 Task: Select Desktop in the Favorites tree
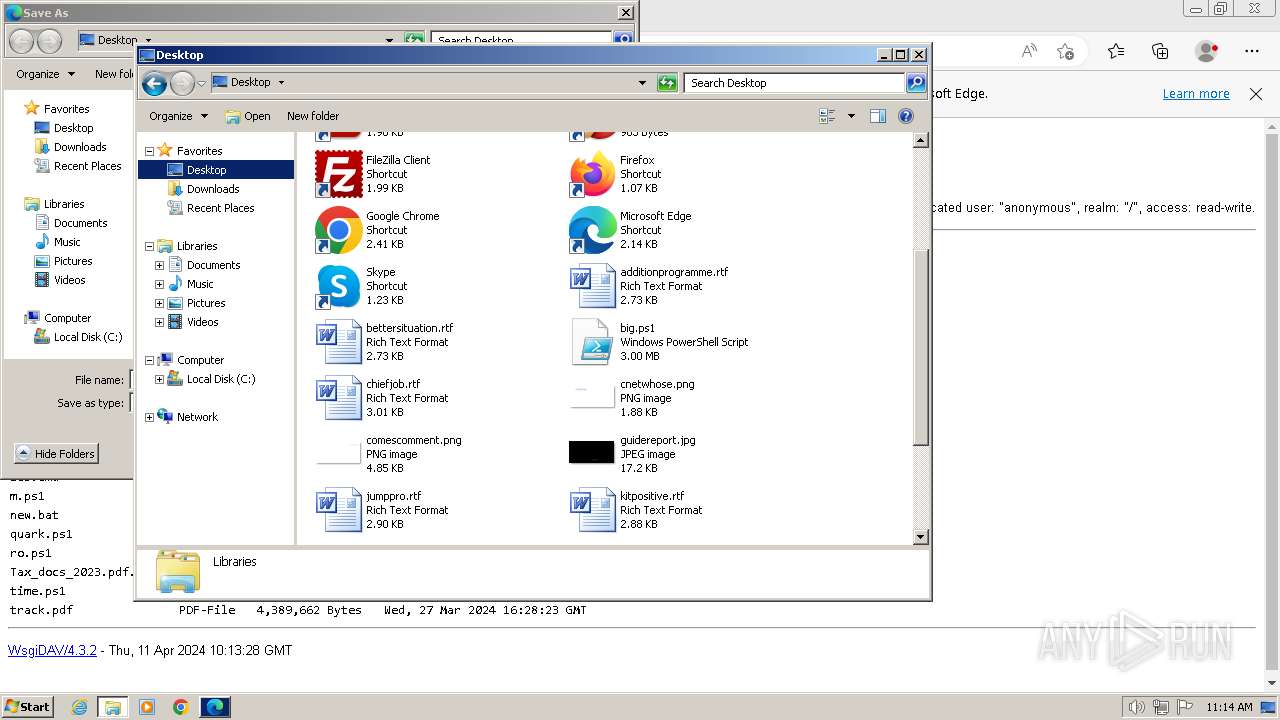coord(206,170)
